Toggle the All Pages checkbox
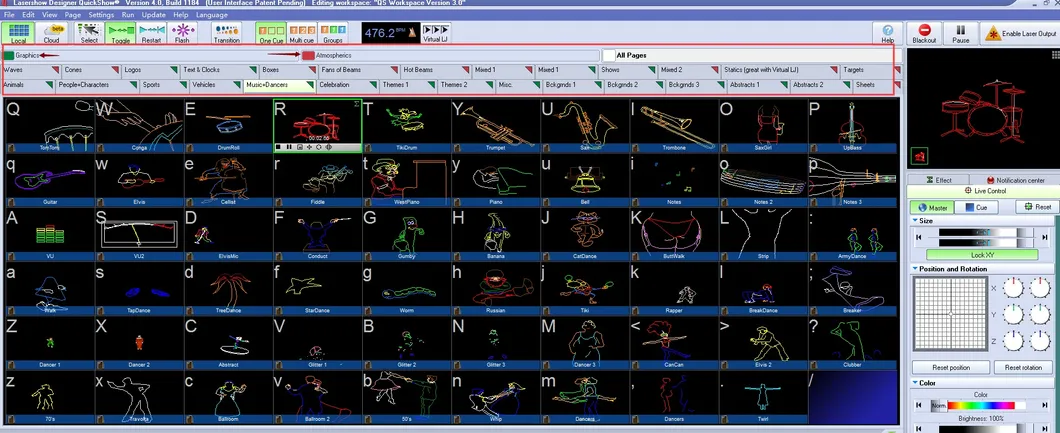 click(x=609, y=56)
